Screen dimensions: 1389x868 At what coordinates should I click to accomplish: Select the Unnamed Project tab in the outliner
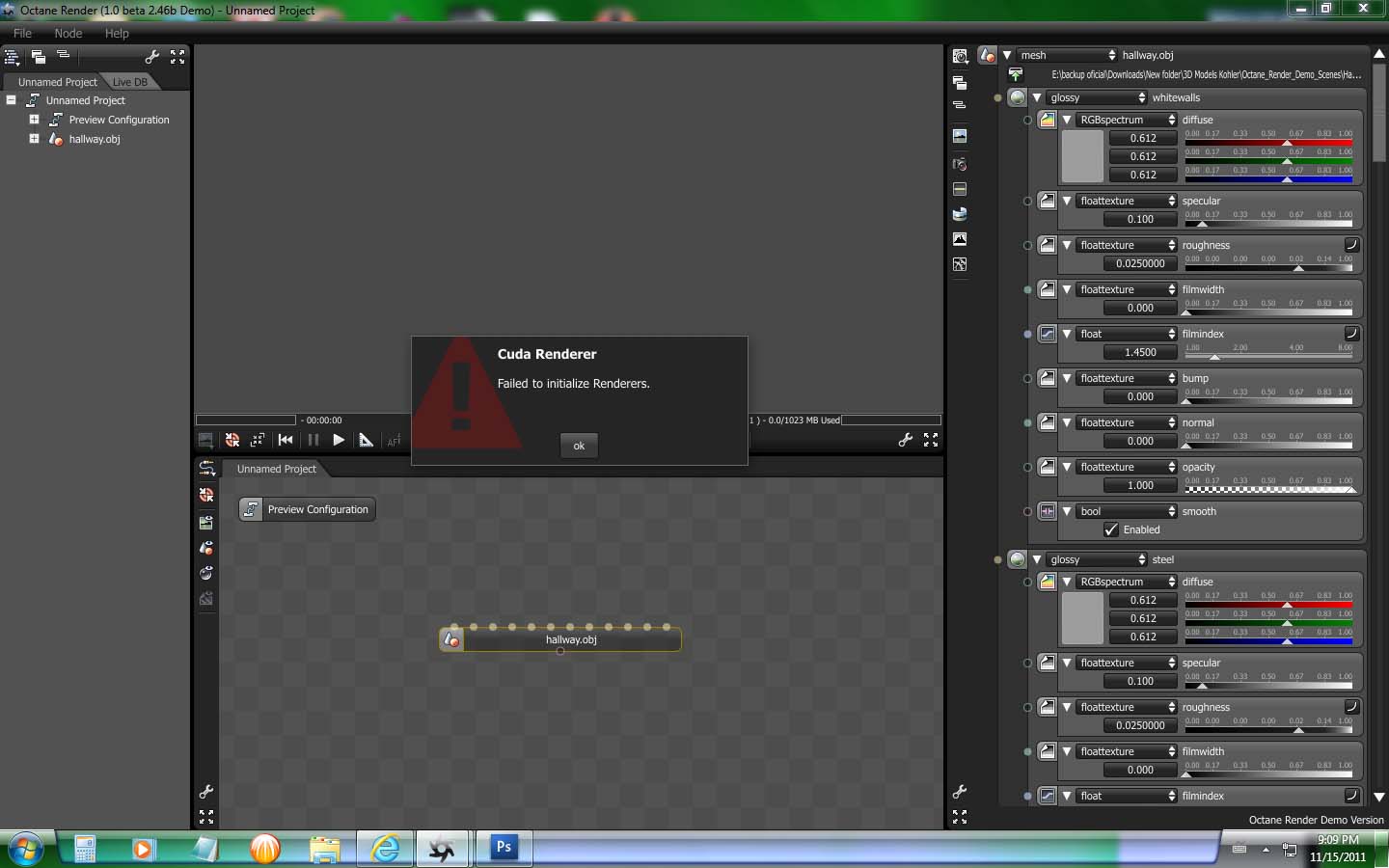[x=57, y=82]
